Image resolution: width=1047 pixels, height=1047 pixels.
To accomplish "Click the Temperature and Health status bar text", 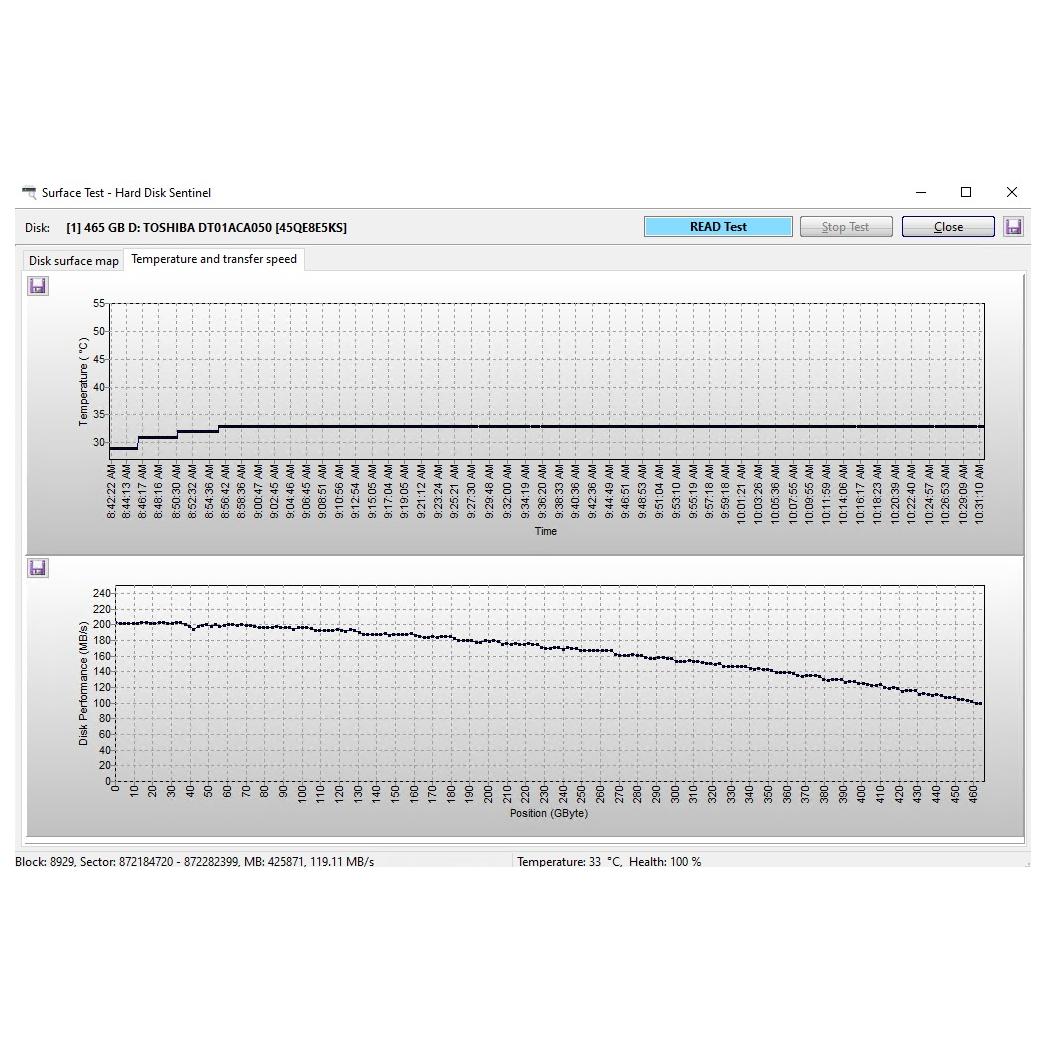I will pyautogui.click(x=608, y=861).
